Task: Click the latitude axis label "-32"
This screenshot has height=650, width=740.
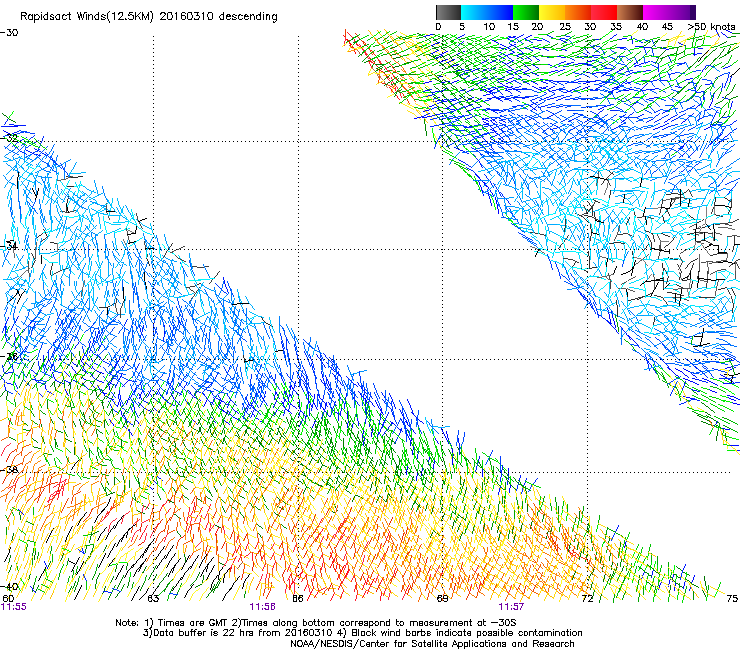Action: (9, 138)
